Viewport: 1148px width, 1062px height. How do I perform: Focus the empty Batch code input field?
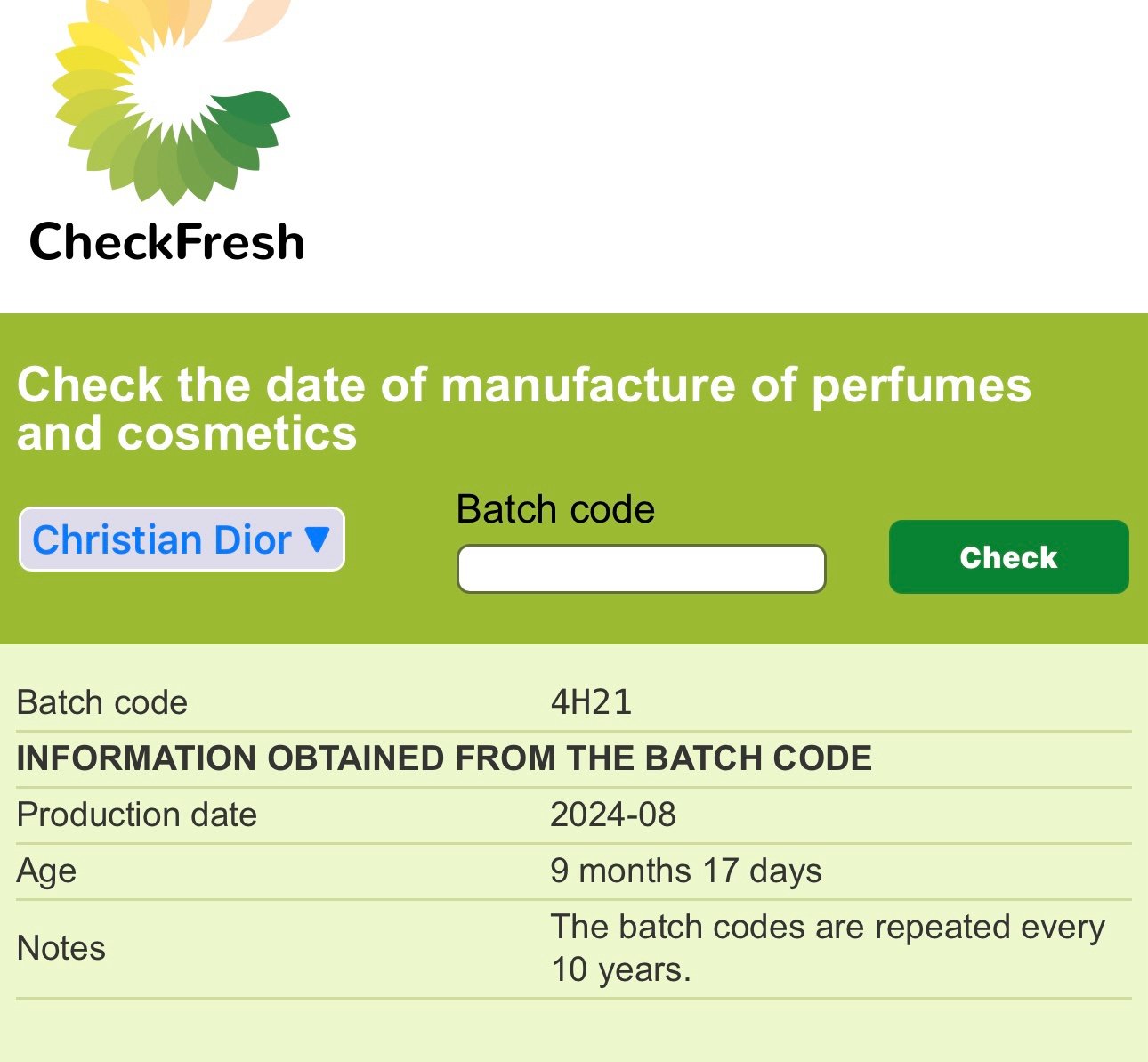tap(641, 569)
